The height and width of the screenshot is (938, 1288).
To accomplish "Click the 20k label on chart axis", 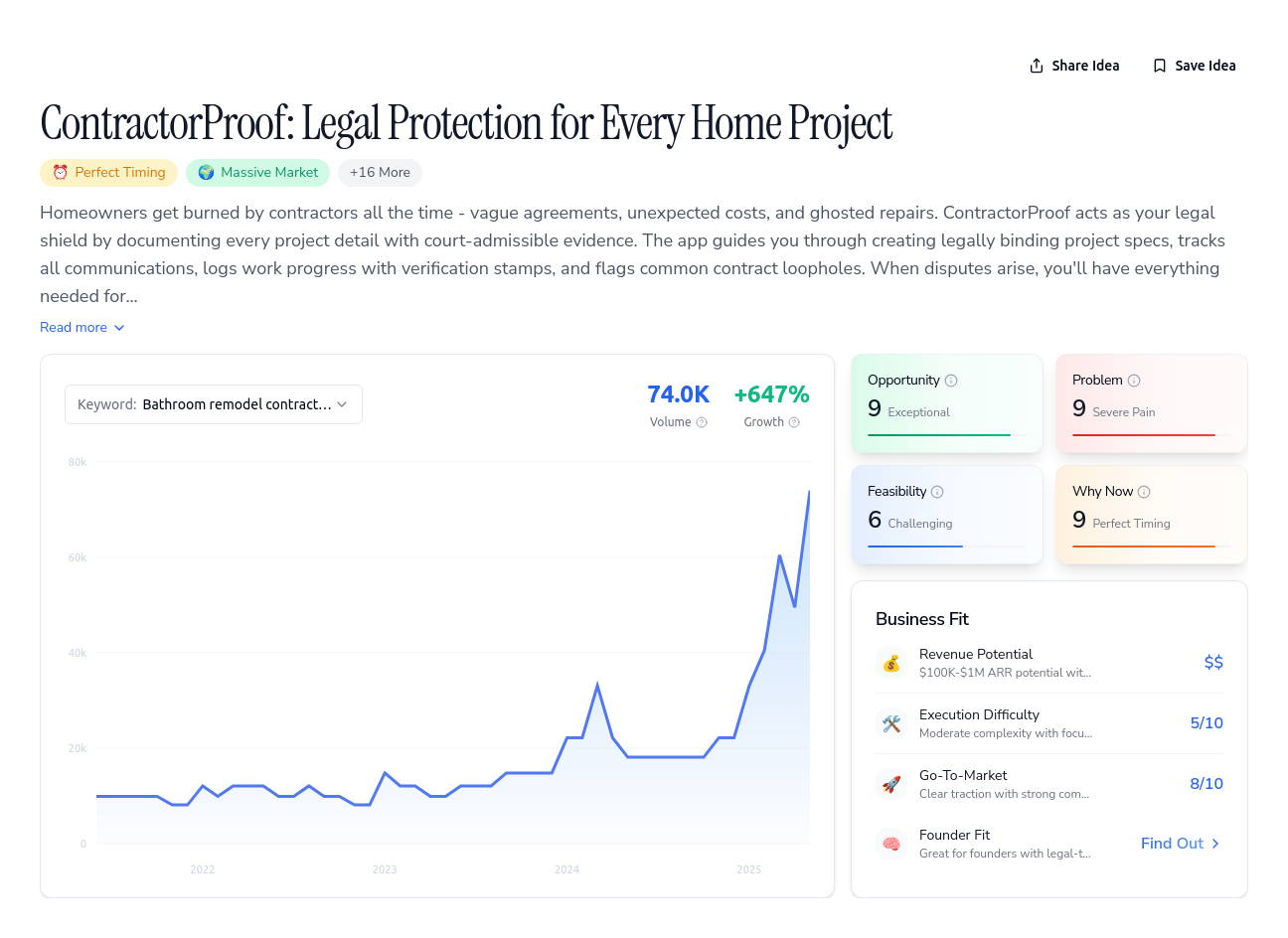I will point(78,748).
